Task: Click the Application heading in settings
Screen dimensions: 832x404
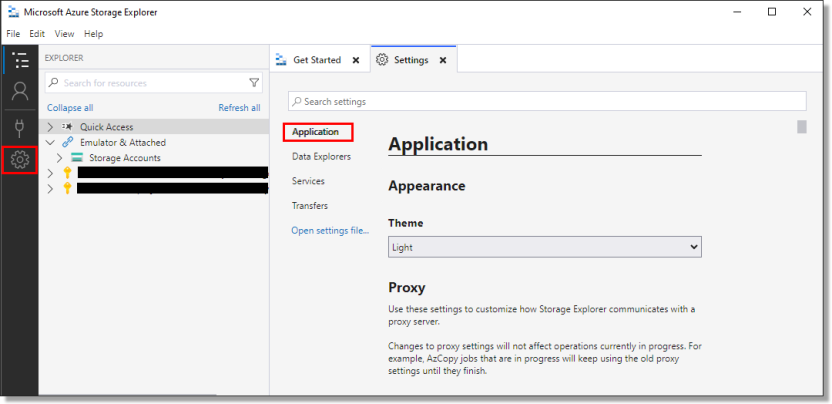Action: pos(438,144)
